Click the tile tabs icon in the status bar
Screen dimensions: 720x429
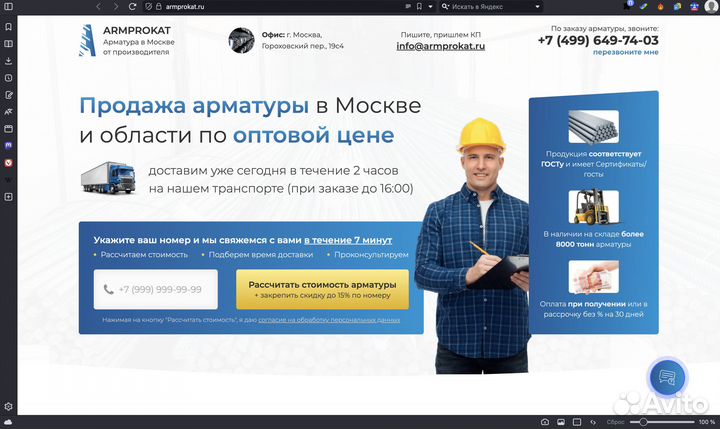click(577, 422)
